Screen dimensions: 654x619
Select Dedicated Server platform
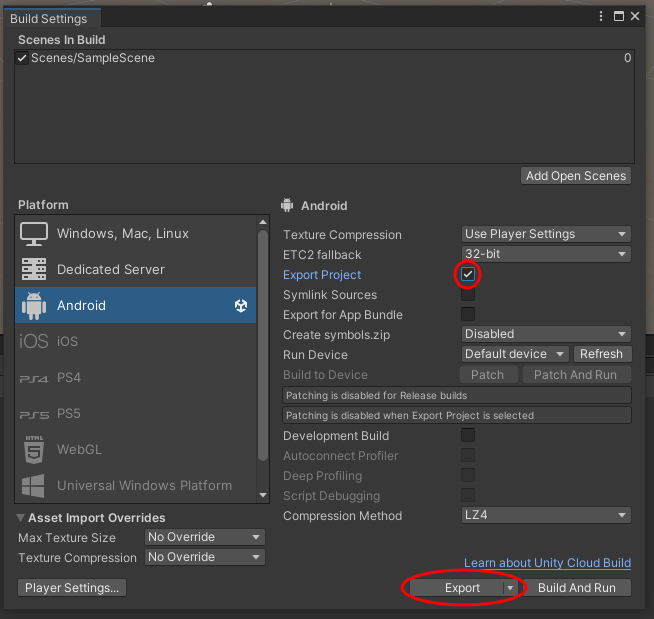tap(136, 269)
